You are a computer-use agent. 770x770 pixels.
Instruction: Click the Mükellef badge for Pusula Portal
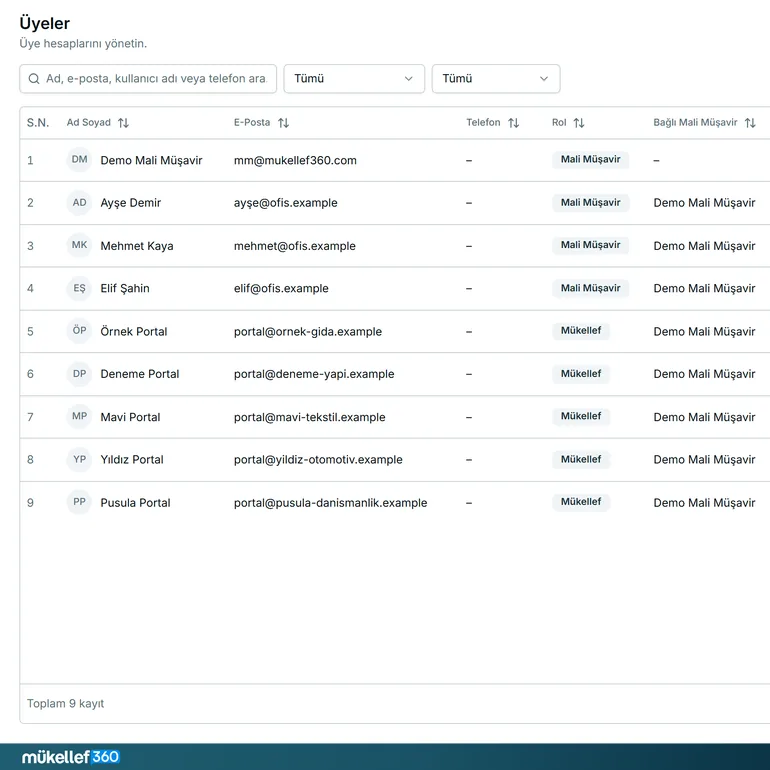tap(581, 502)
